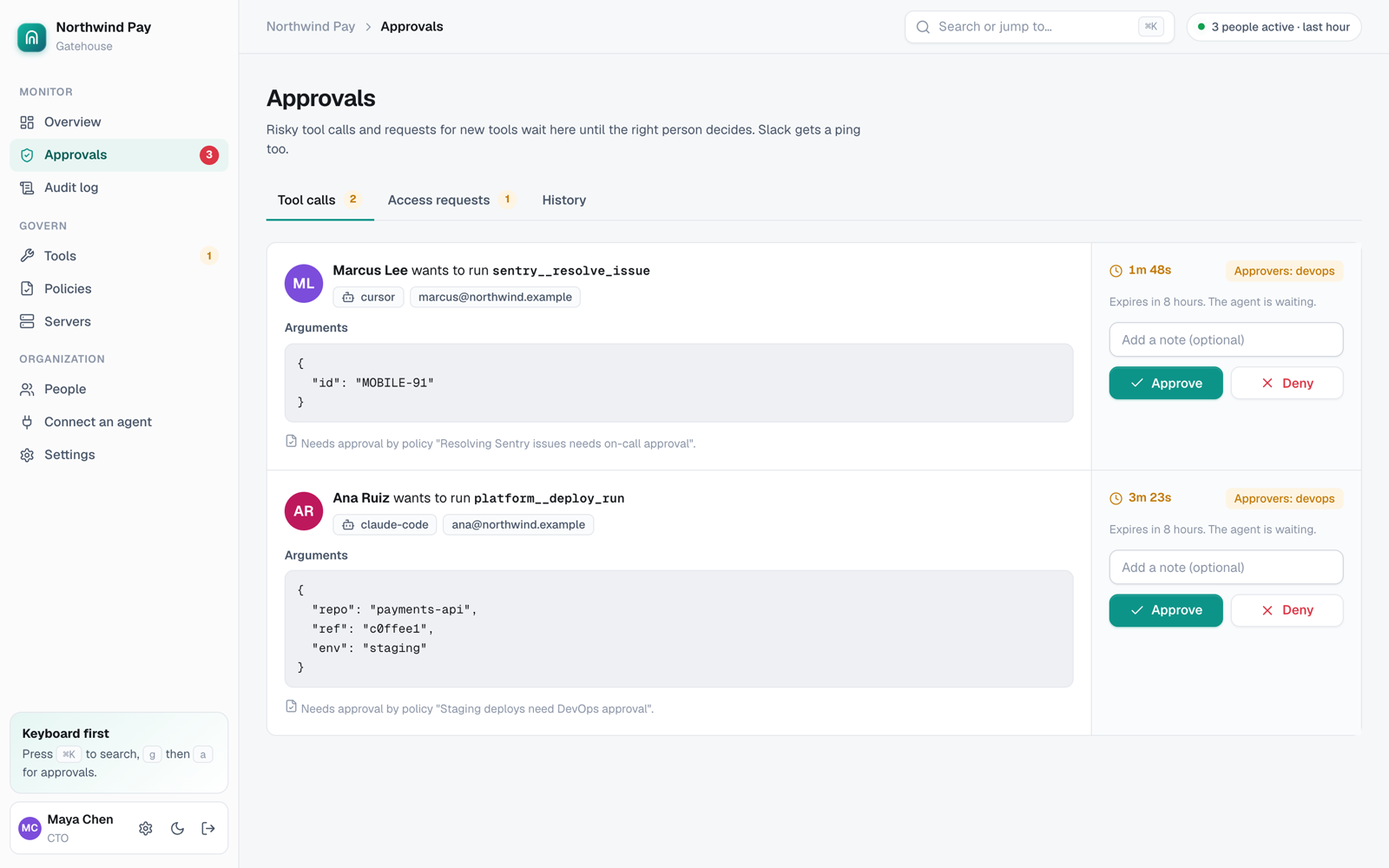Open the Servers page
Image resolution: width=1389 pixels, height=868 pixels.
[119, 321]
